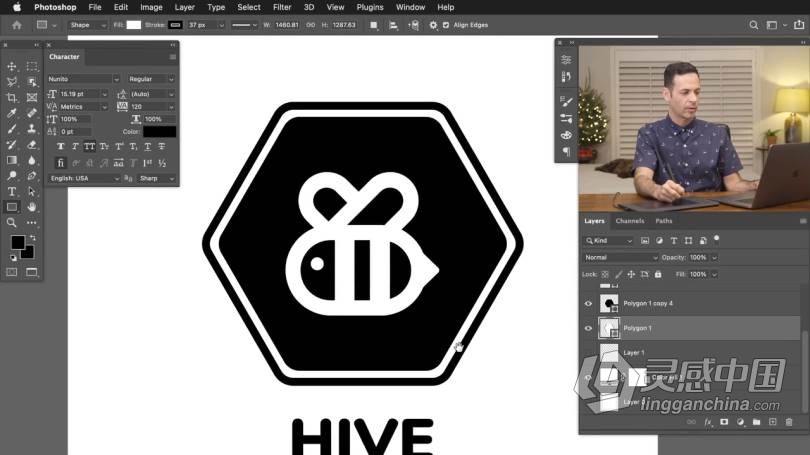Select the Gradient tool
This screenshot has width=810, height=455.
(11, 160)
